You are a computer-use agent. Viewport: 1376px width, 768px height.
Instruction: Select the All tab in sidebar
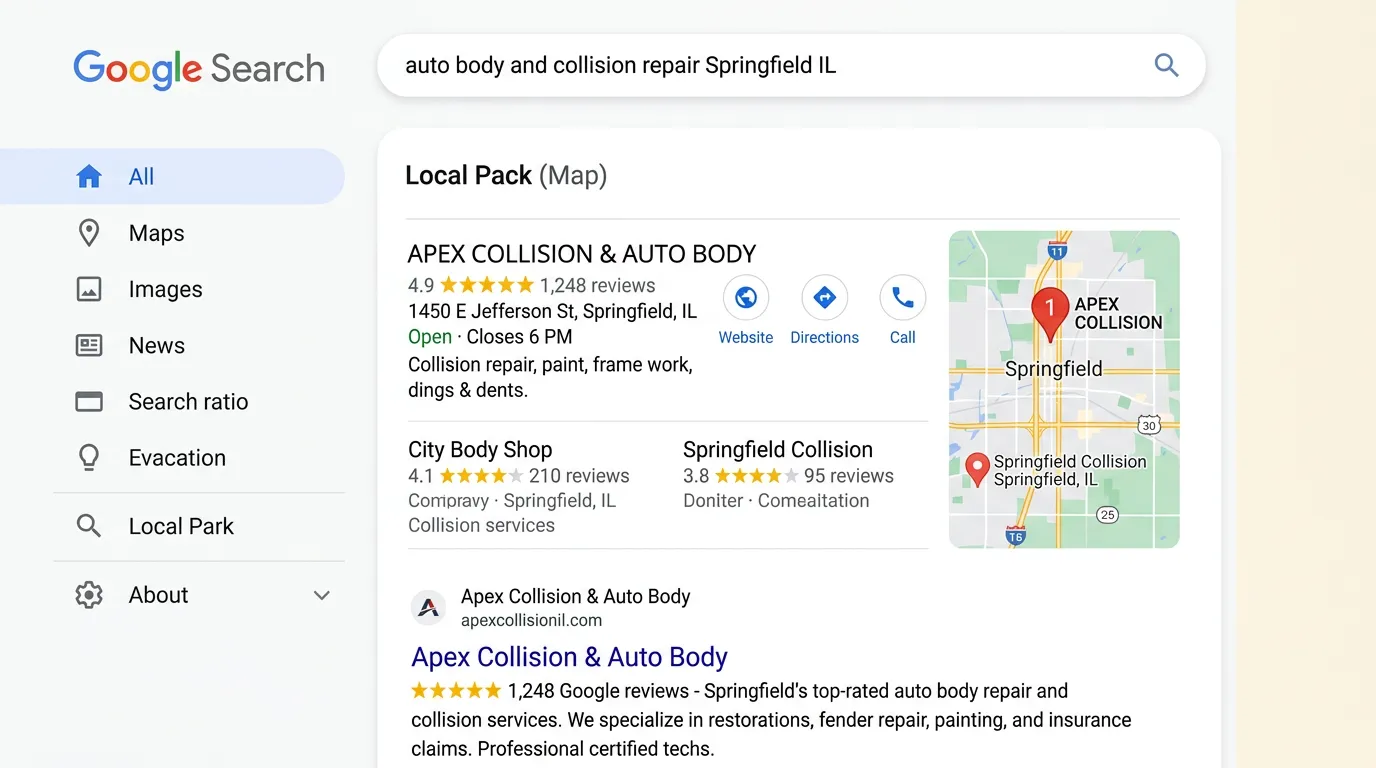pyautogui.click(x=172, y=177)
